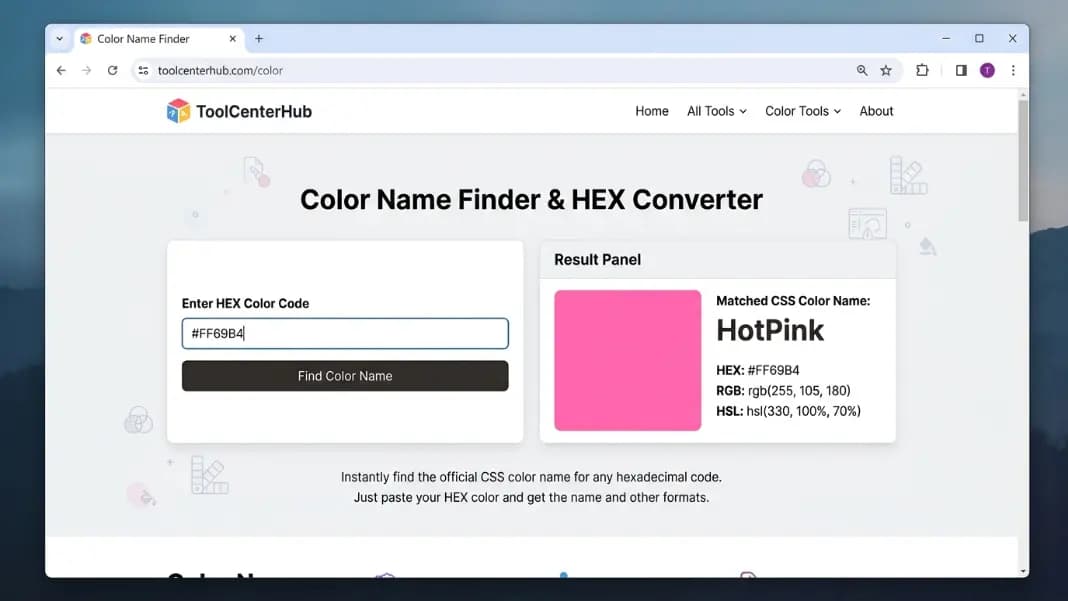Screen dimensions: 1068x601
Task: Click the zoom magnifier icon in address bar
Action: pos(862,70)
